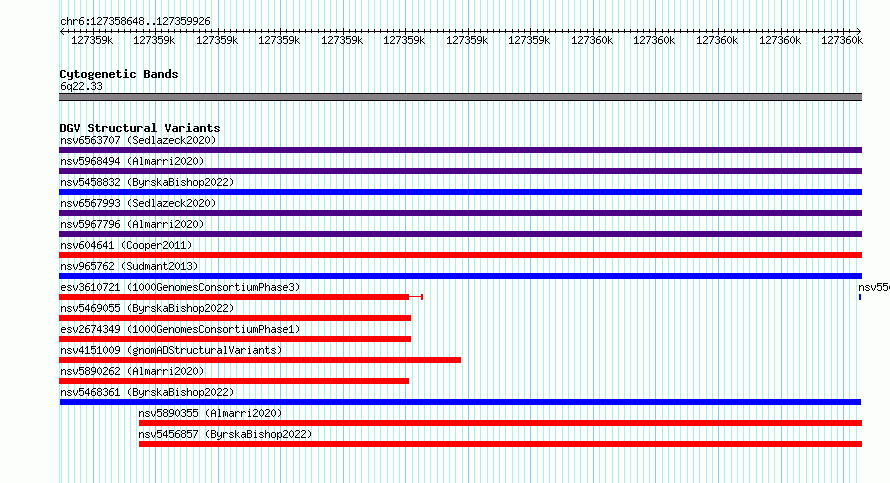Click the purple bar under nsv6563707
890x483 pixels.
click(x=460, y=150)
